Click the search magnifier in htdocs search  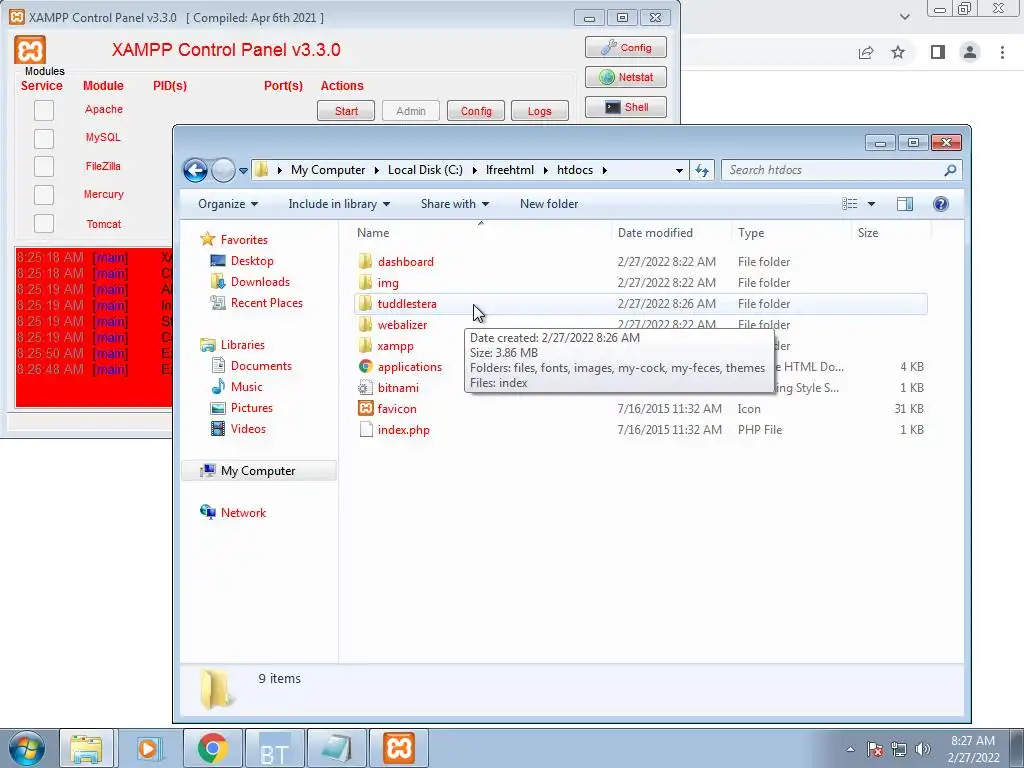(x=950, y=170)
